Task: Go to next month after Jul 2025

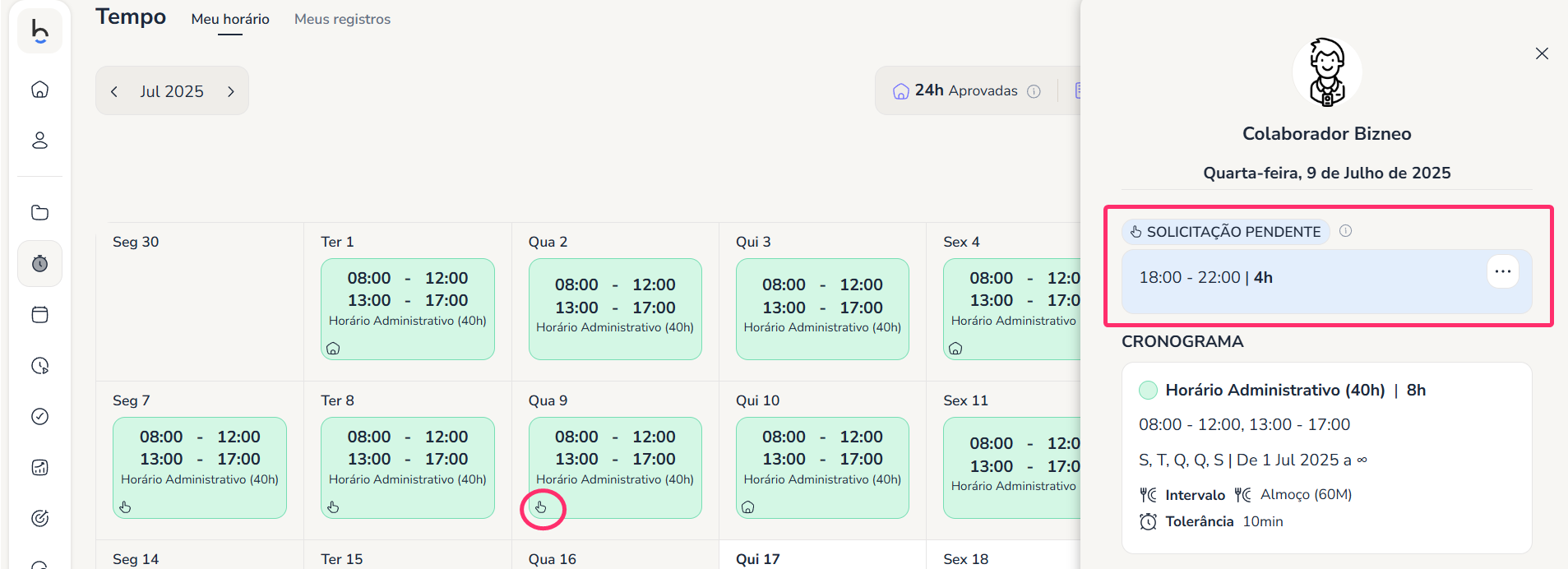Action: (x=231, y=91)
